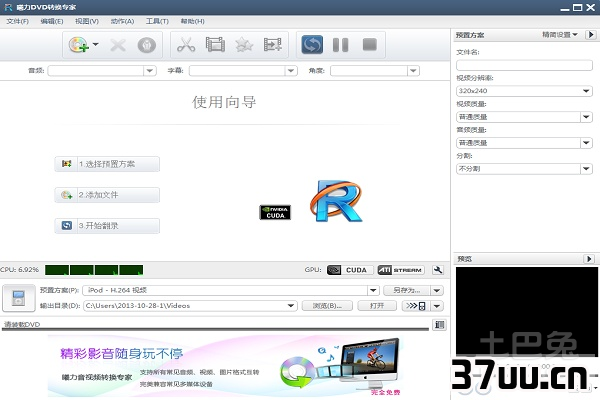Click the delete X toolbar icon
The image size is (600, 400).
pyautogui.click(x=118, y=45)
